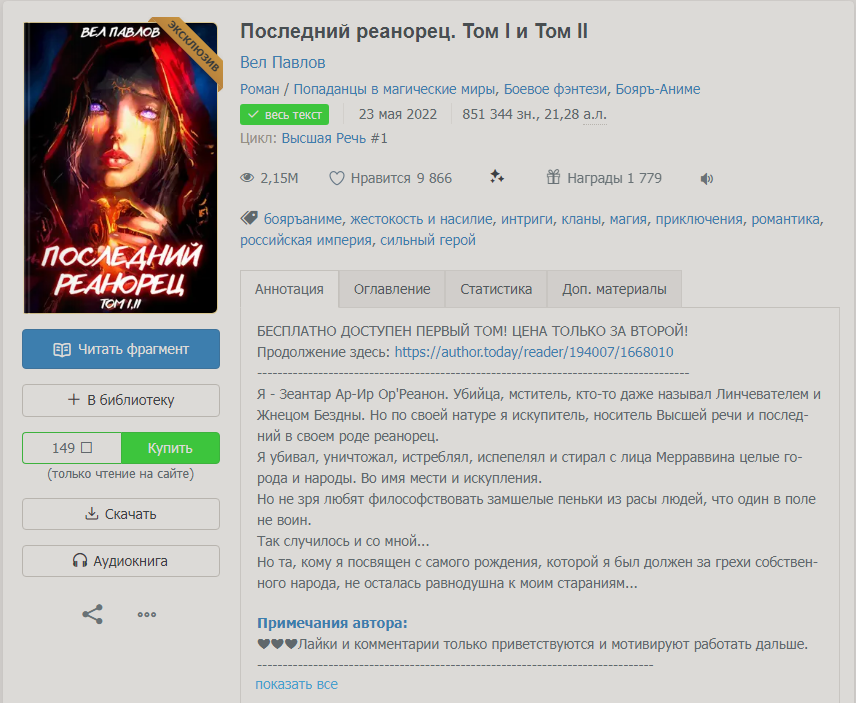The image size is (856, 703).
Task: Click the tag icon before боярьаниме
Action: coord(249,218)
